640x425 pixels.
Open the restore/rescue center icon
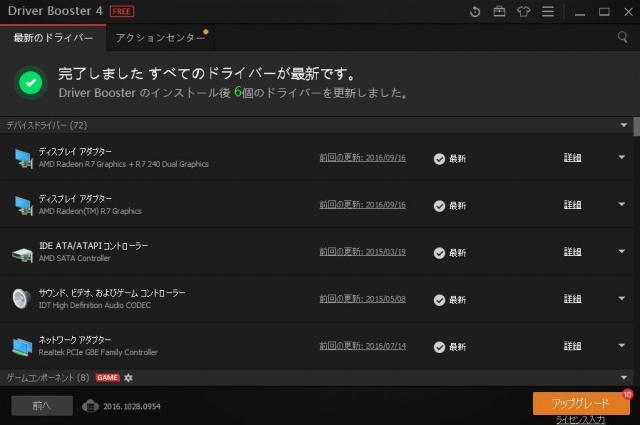click(x=475, y=11)
